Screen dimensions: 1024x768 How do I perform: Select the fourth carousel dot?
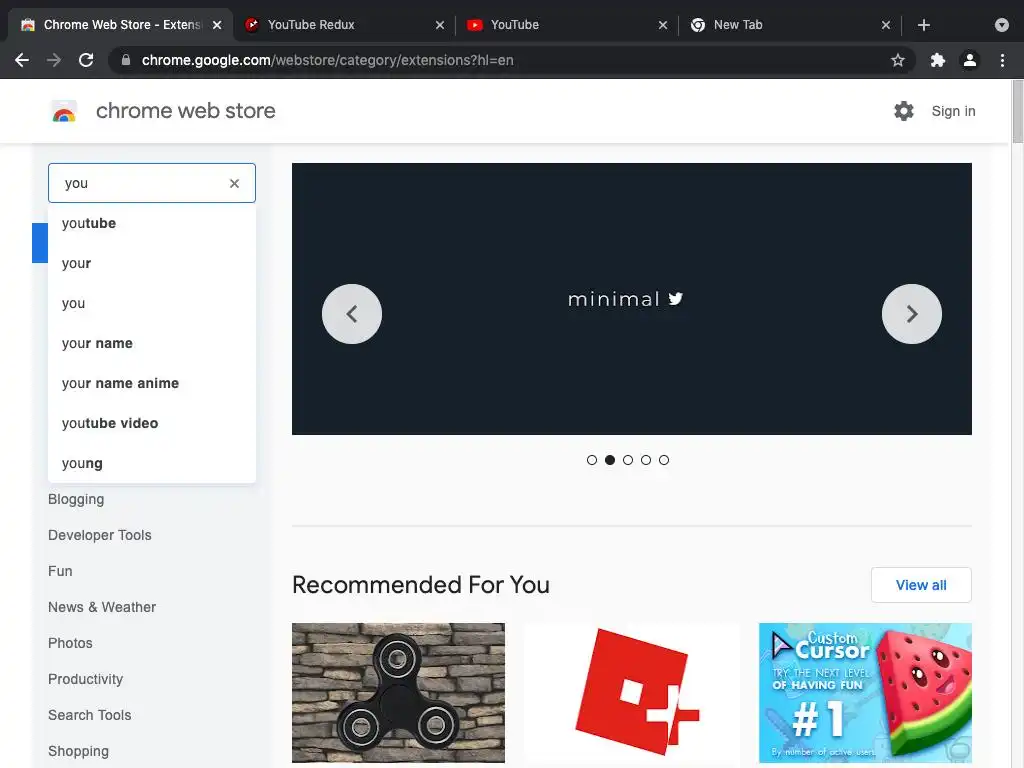coord(646,460)
